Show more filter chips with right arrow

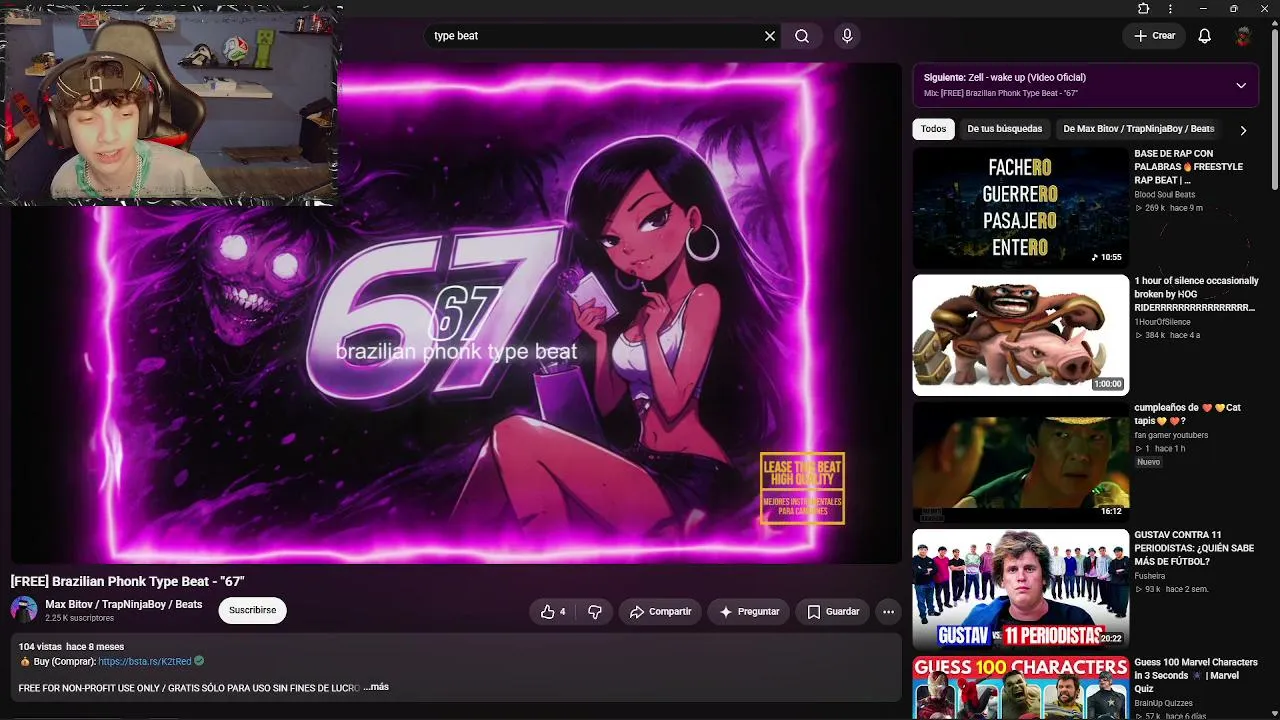(x=1243, y=130)
